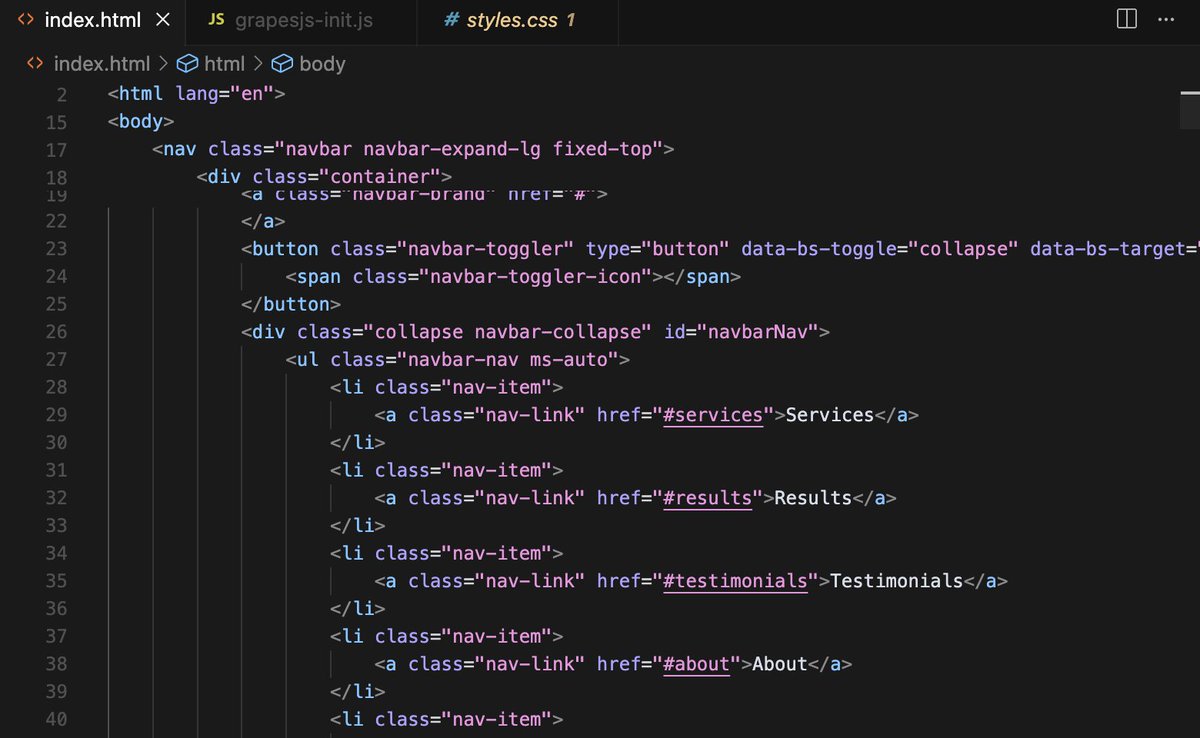This screenshot has height=738, width=1200.
Task: Click line number 40 in gutter
Action: coord(56,718)
